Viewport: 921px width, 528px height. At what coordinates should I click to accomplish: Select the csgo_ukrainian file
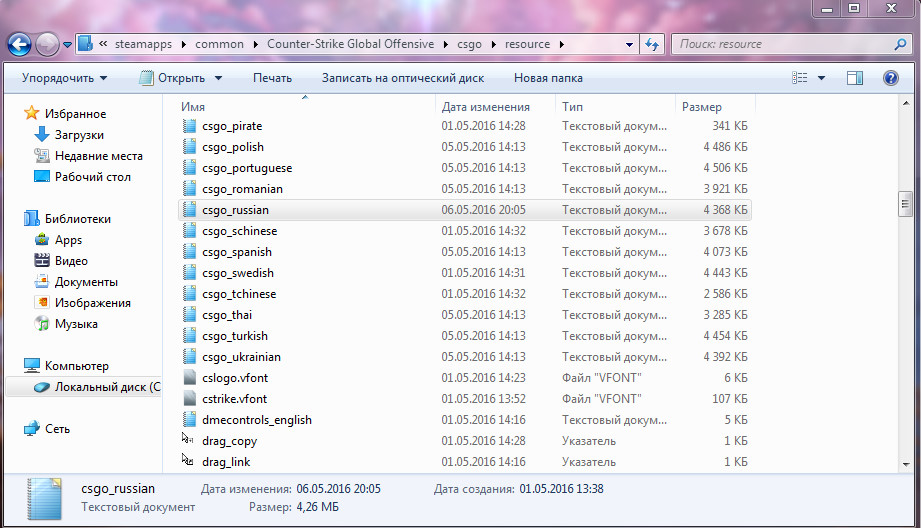pyautogui.click(x=241, y=357)
